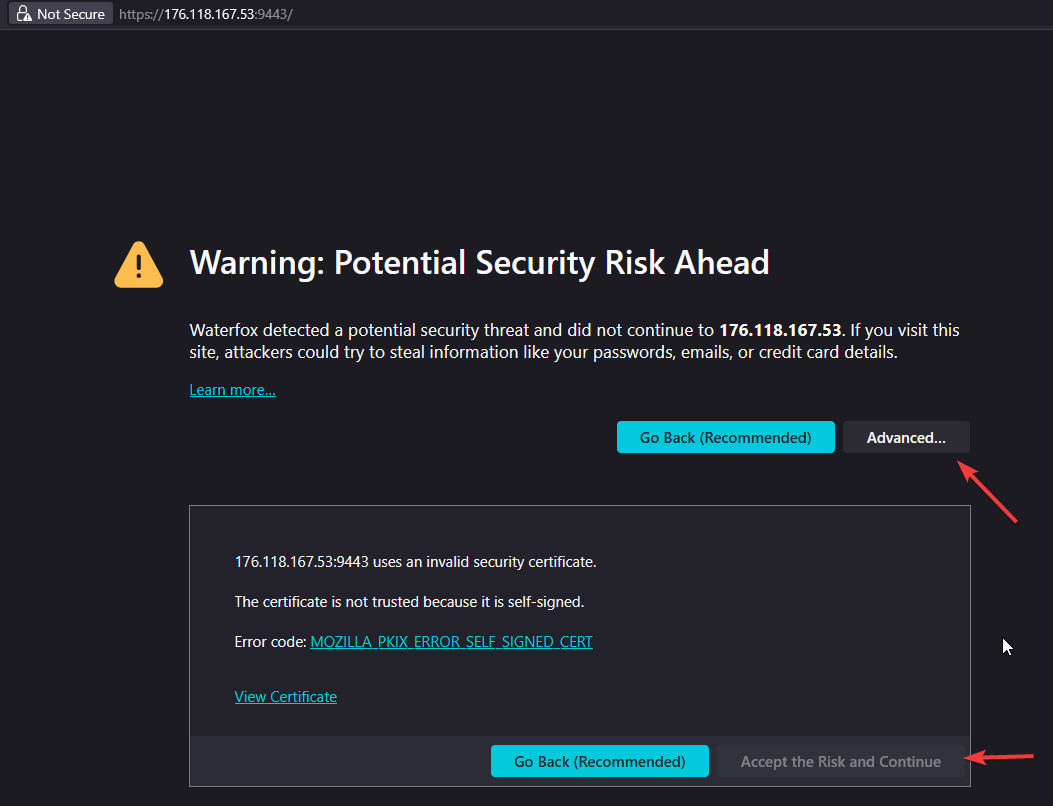The width and height of the screenshot is (1053, 806).
Task: Click the "Not Secure" identity label
Action: (x=70, y=14)
